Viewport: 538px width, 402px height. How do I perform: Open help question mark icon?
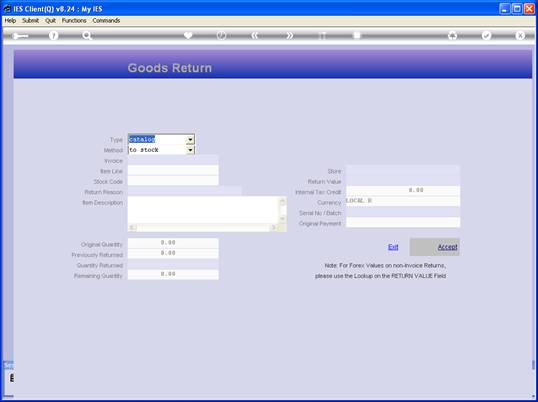pos(53,35)
